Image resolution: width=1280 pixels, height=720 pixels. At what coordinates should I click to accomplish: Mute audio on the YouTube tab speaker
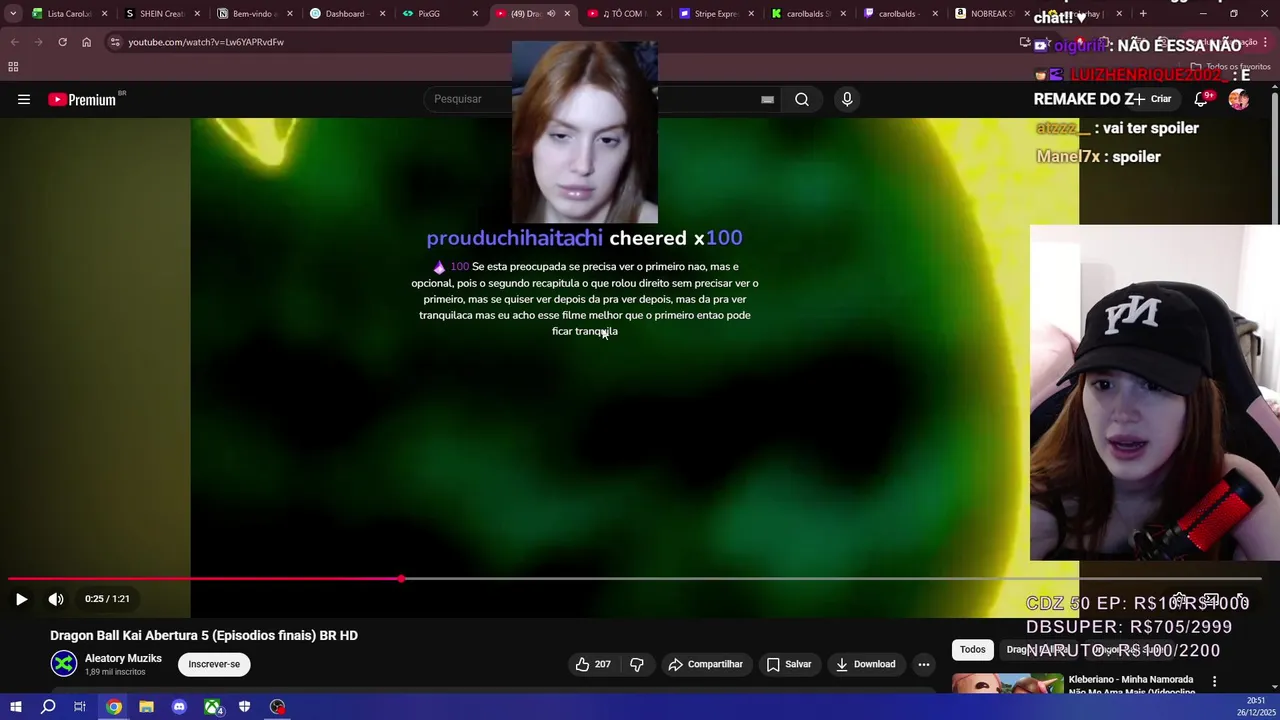[550, 14]
